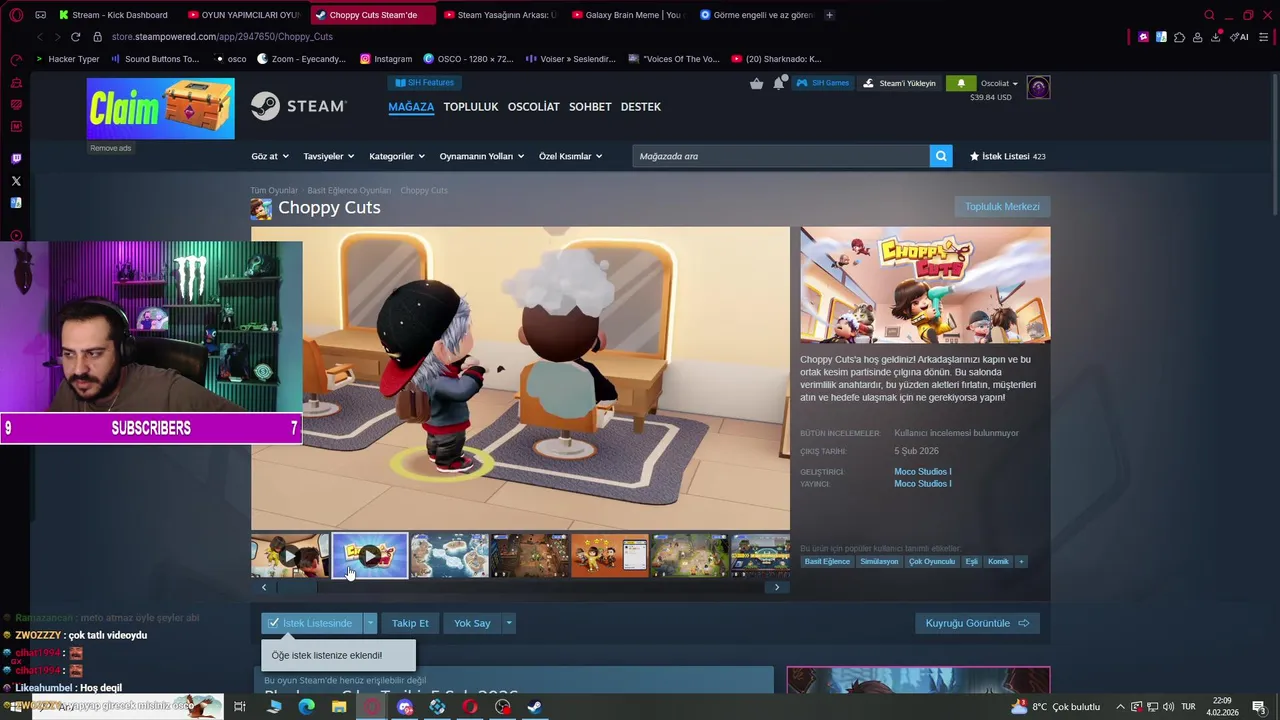Open the Steam shopping cart basket icon
1280x720 pixels.
756,83
